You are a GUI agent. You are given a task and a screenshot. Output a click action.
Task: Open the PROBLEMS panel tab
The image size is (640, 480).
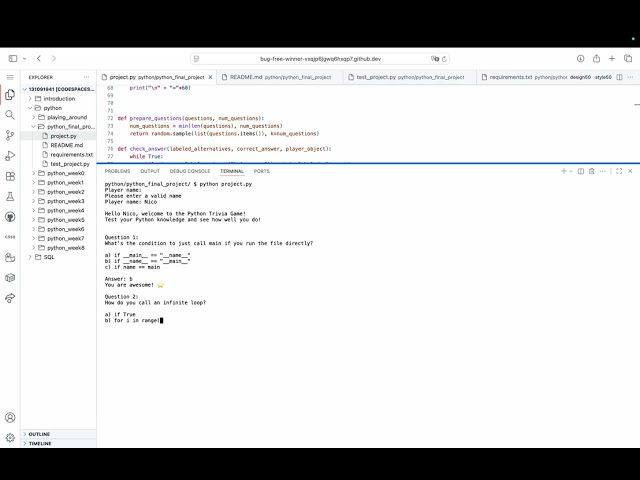point(118,171)
